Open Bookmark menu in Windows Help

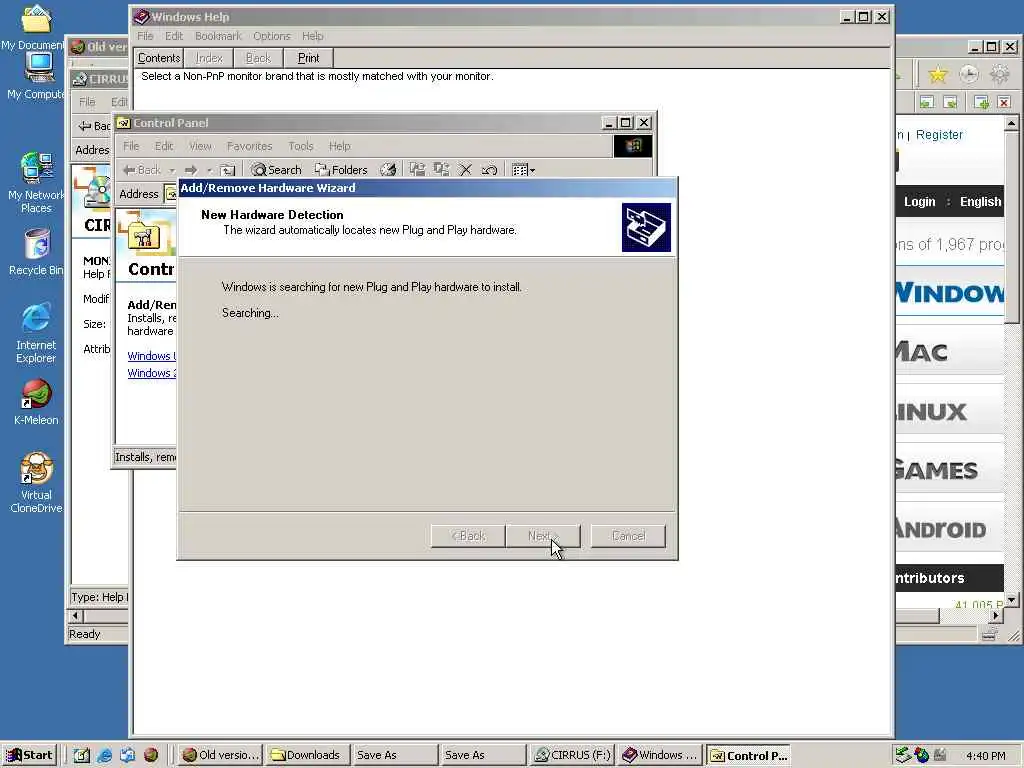[218, 36]
